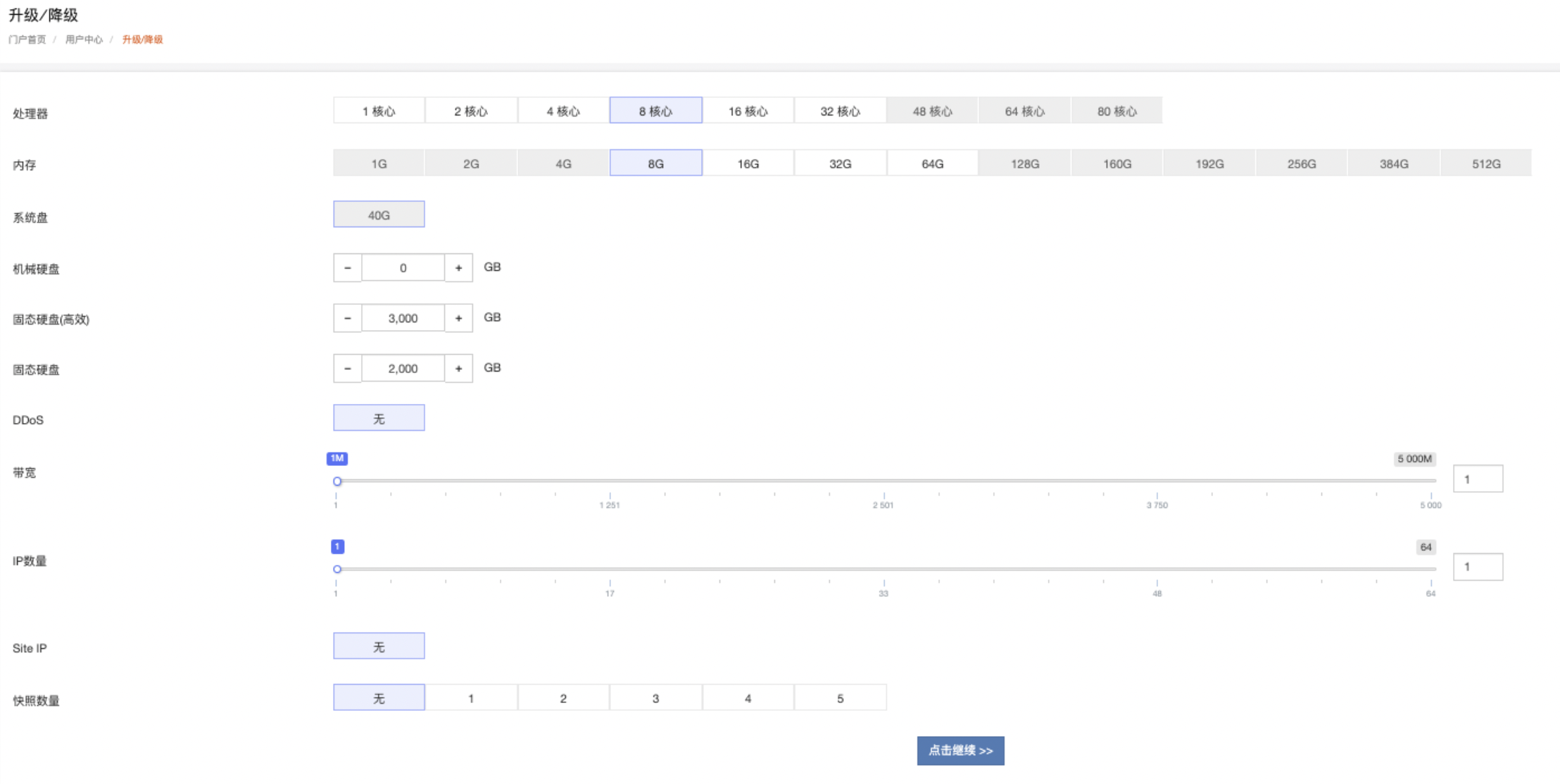
Task: Increase mechanical disk size with plus button
Action: tap(458, 268)
